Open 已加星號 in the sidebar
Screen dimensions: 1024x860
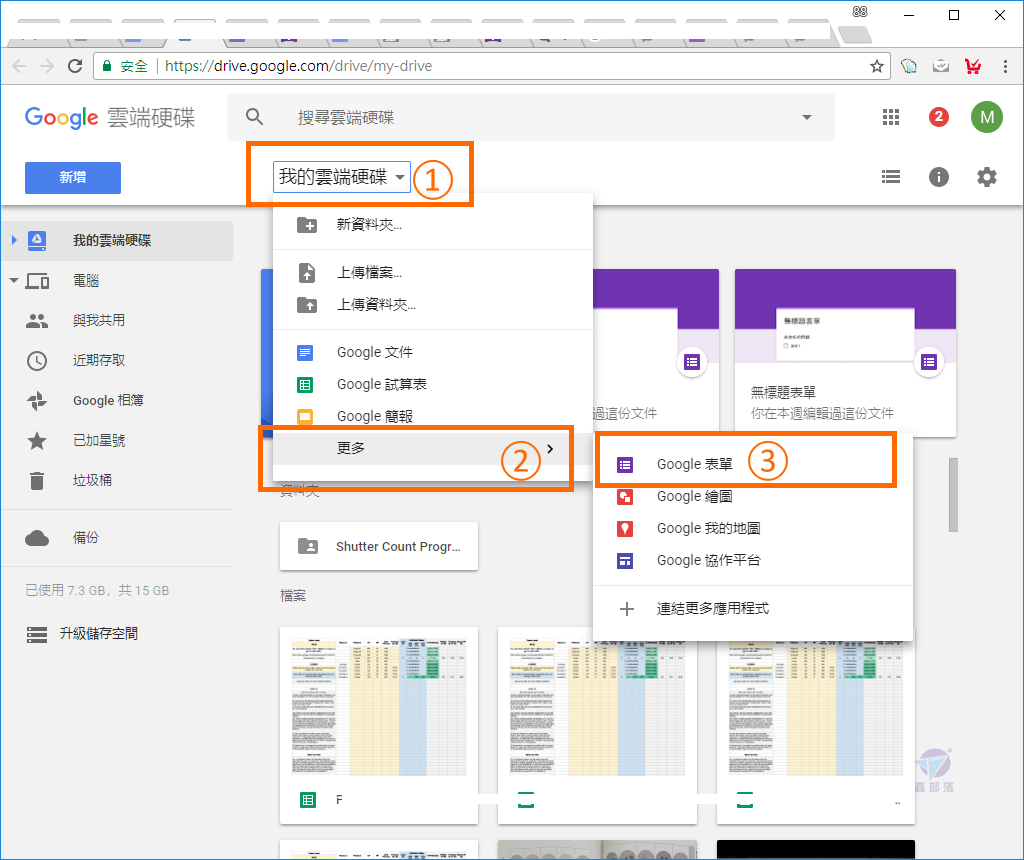tap(117, 441)
